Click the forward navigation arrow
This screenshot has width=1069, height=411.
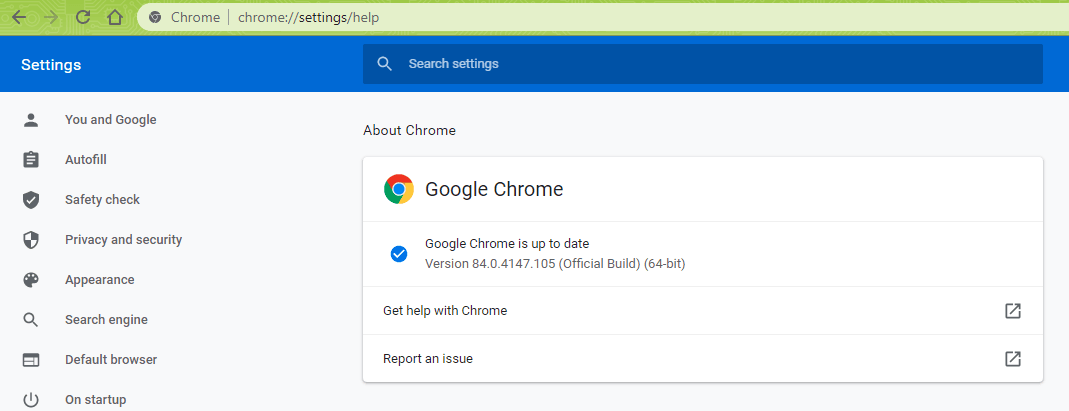point(51,17)
